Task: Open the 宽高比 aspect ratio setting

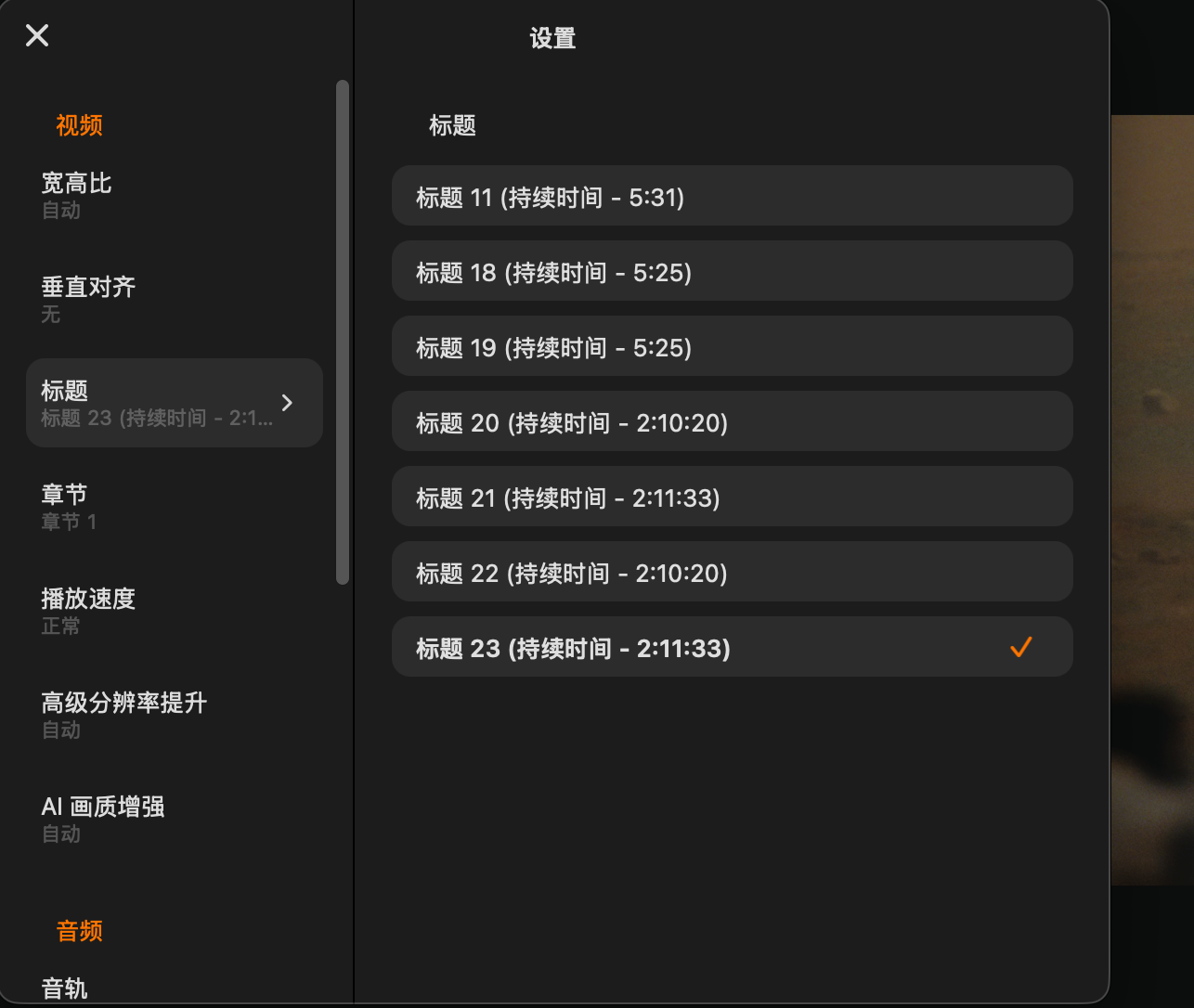Action: [x=76, y=194]
